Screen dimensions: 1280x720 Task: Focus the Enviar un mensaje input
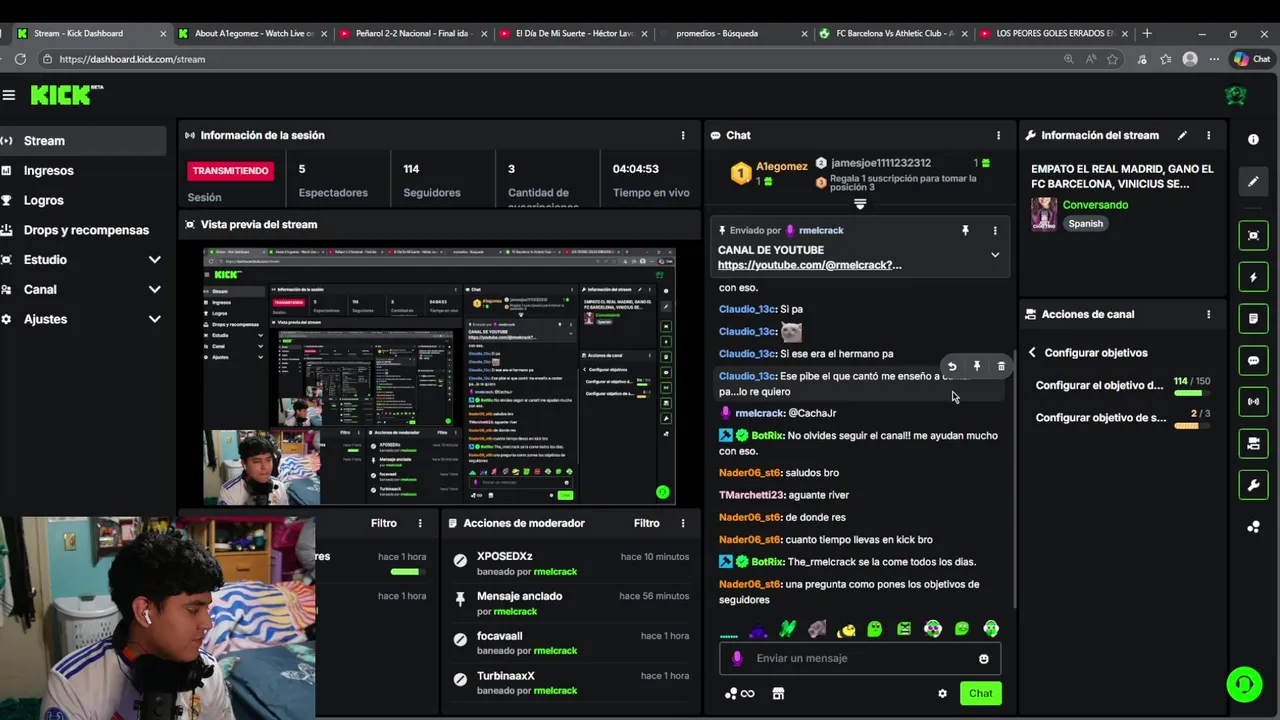coord(859,659)
